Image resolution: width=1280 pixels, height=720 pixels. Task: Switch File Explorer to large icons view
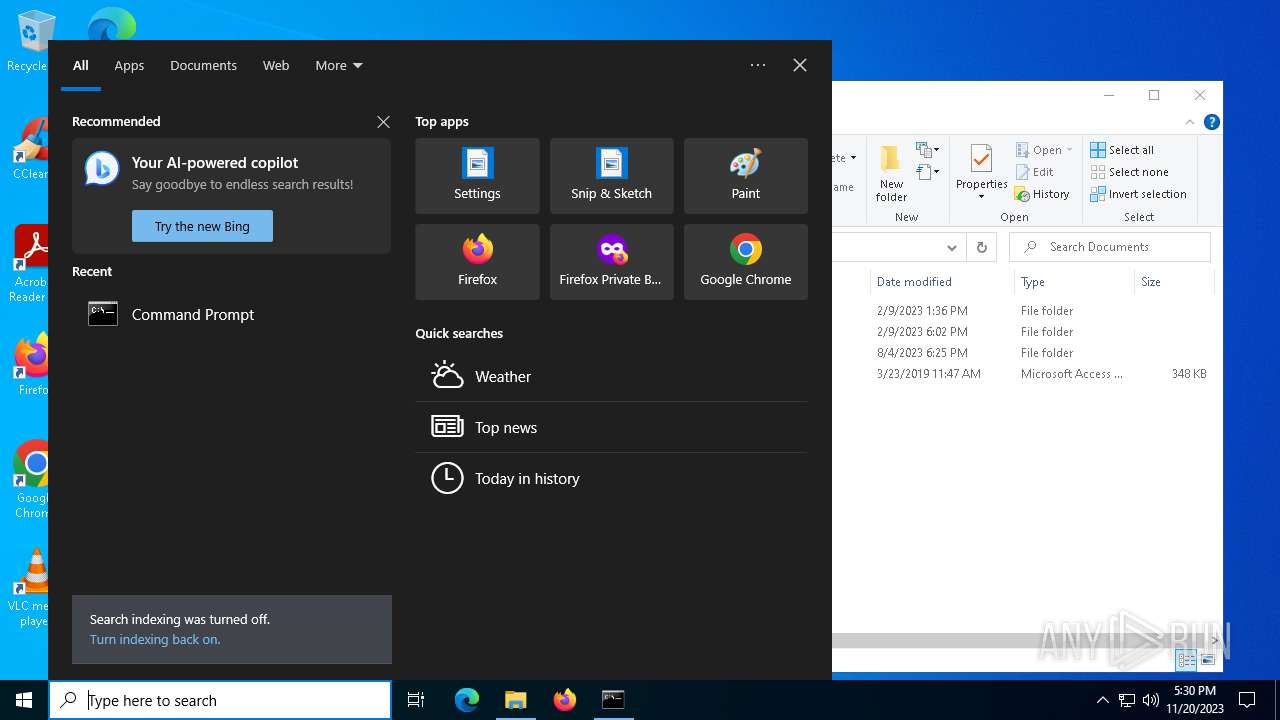click(x=1207, y=660)
